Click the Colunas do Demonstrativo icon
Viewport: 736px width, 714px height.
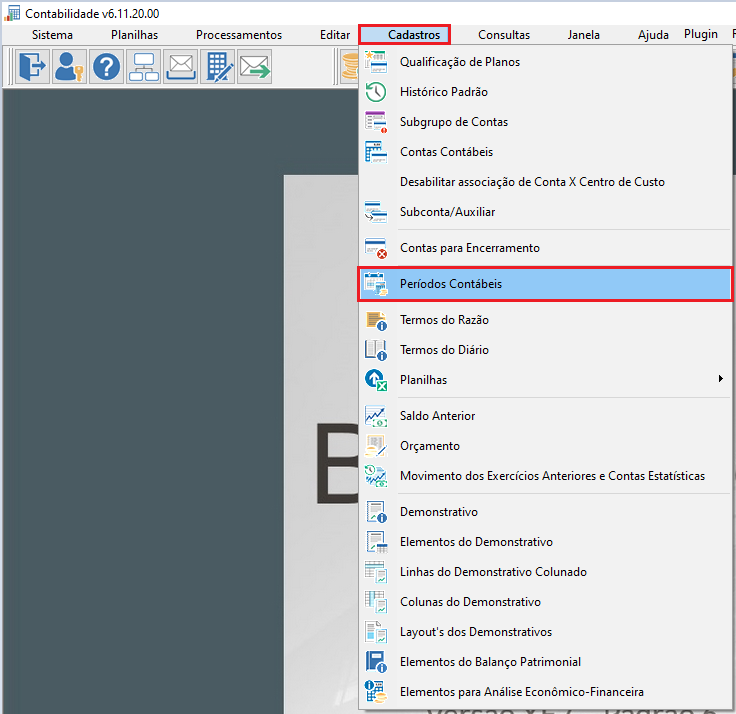376,602
